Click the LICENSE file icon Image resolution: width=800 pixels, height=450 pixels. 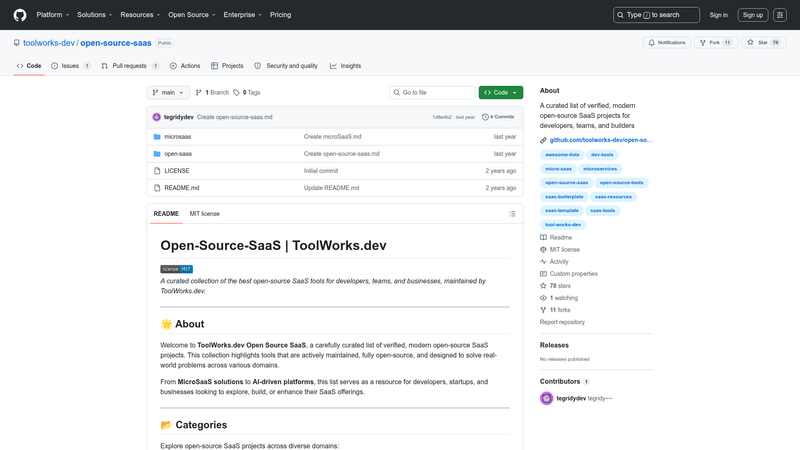(x=157, y=171)
